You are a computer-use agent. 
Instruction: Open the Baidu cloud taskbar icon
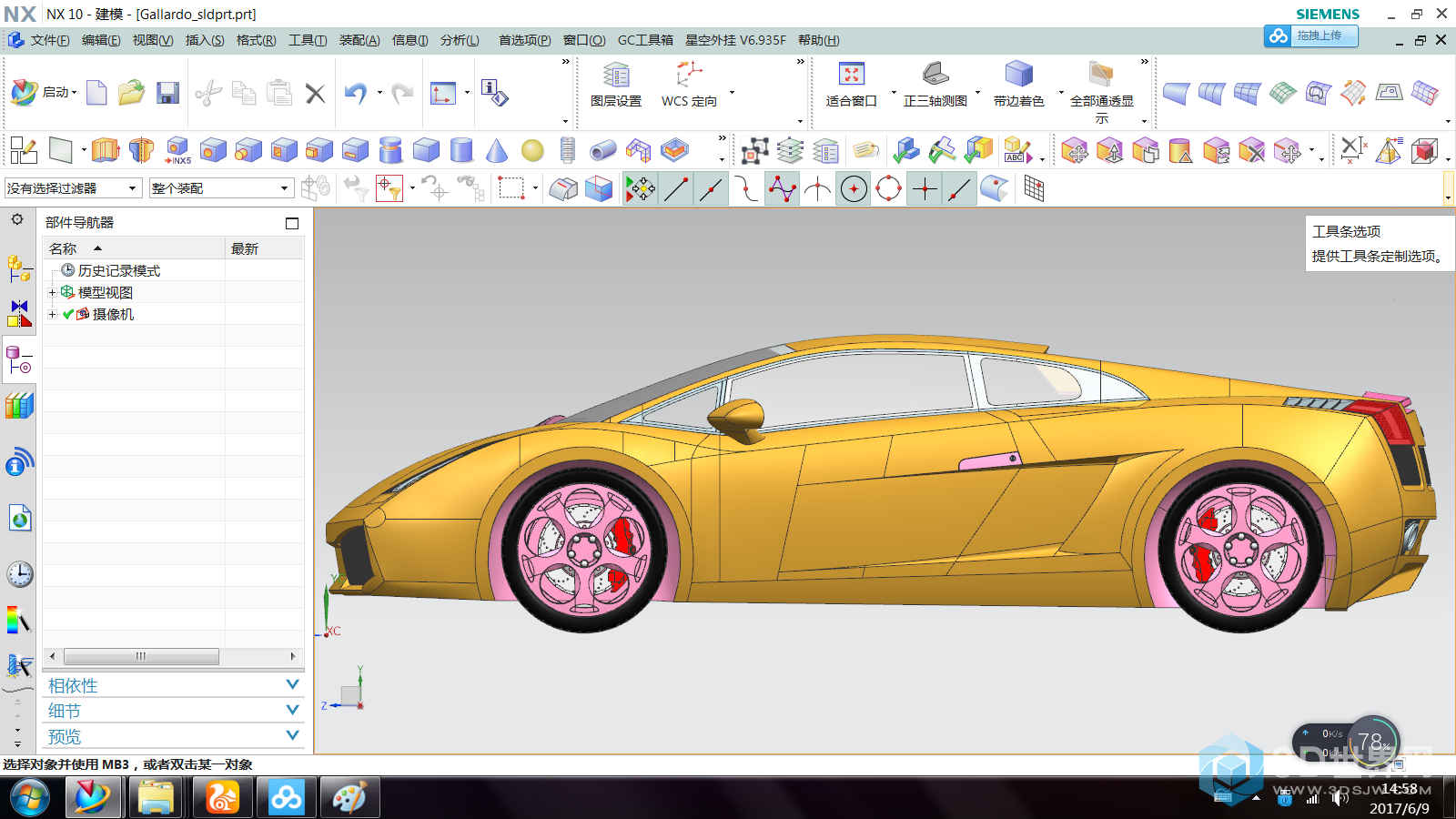pos(286,798)
